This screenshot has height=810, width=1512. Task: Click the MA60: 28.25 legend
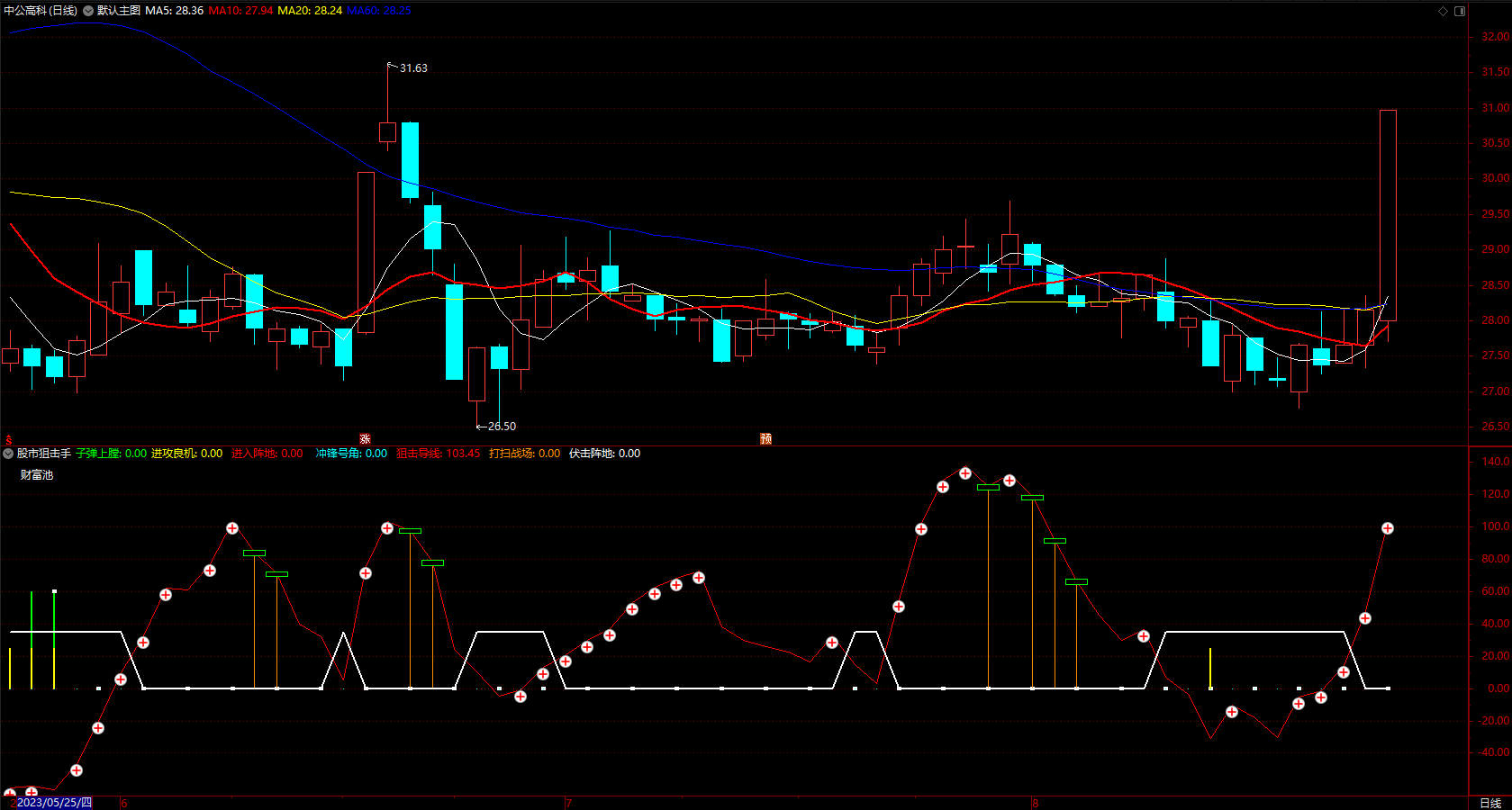(379, 11)
